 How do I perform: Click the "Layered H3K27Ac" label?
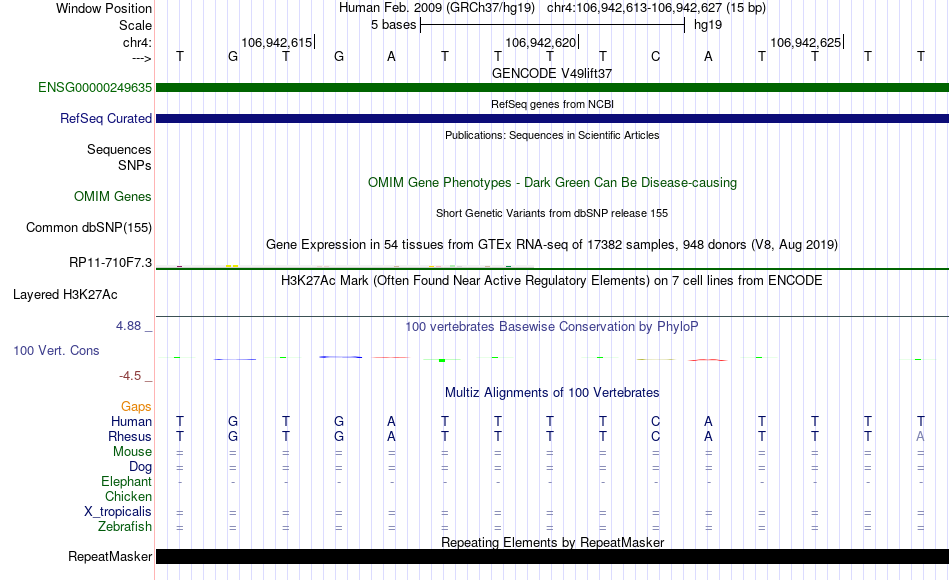tap(65, 295)
